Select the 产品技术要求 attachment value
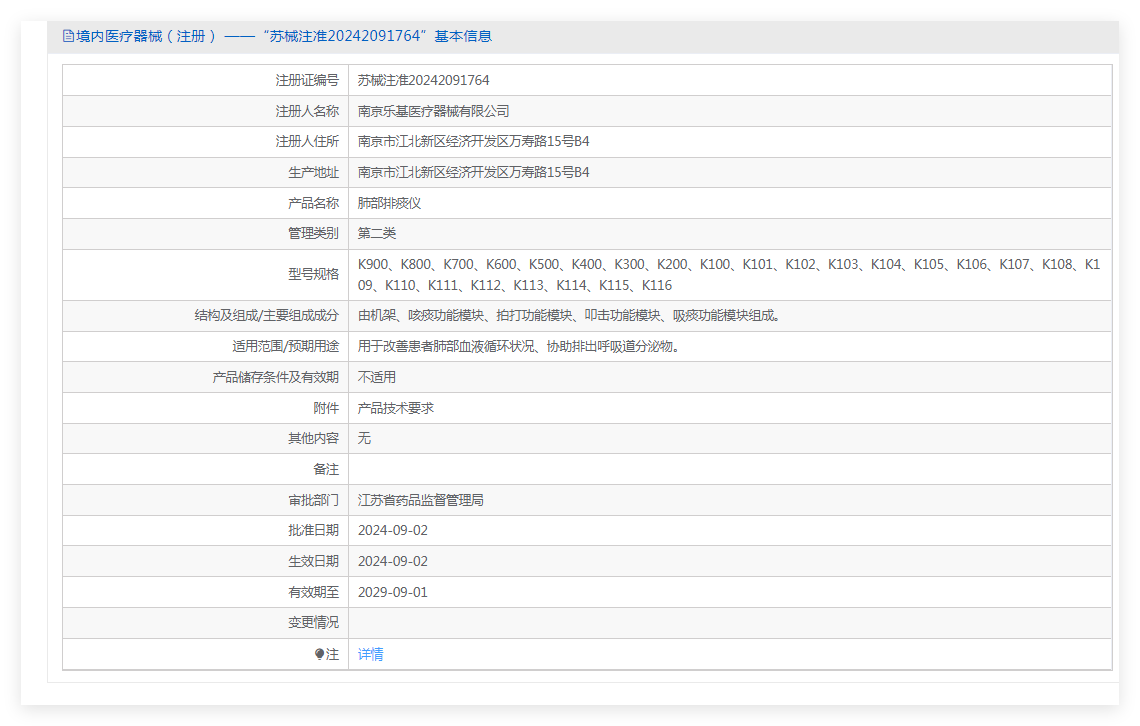Image resolution: width=1140 pixels, height=726 pixels. point(396,408)
